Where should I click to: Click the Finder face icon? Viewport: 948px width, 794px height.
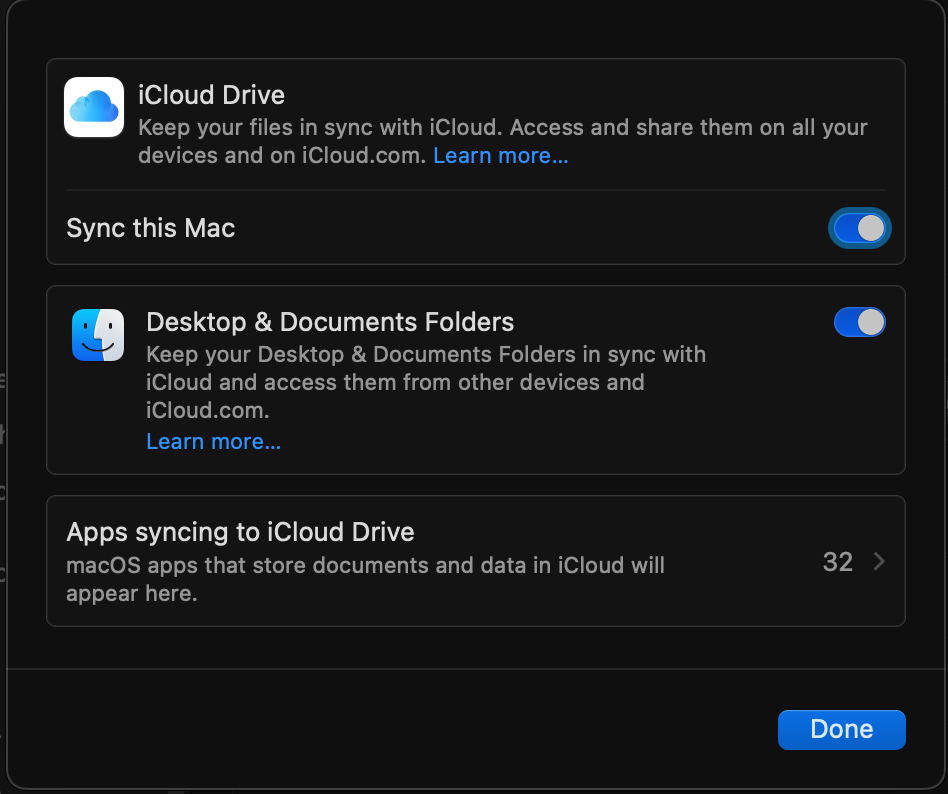tap(98, 335)
